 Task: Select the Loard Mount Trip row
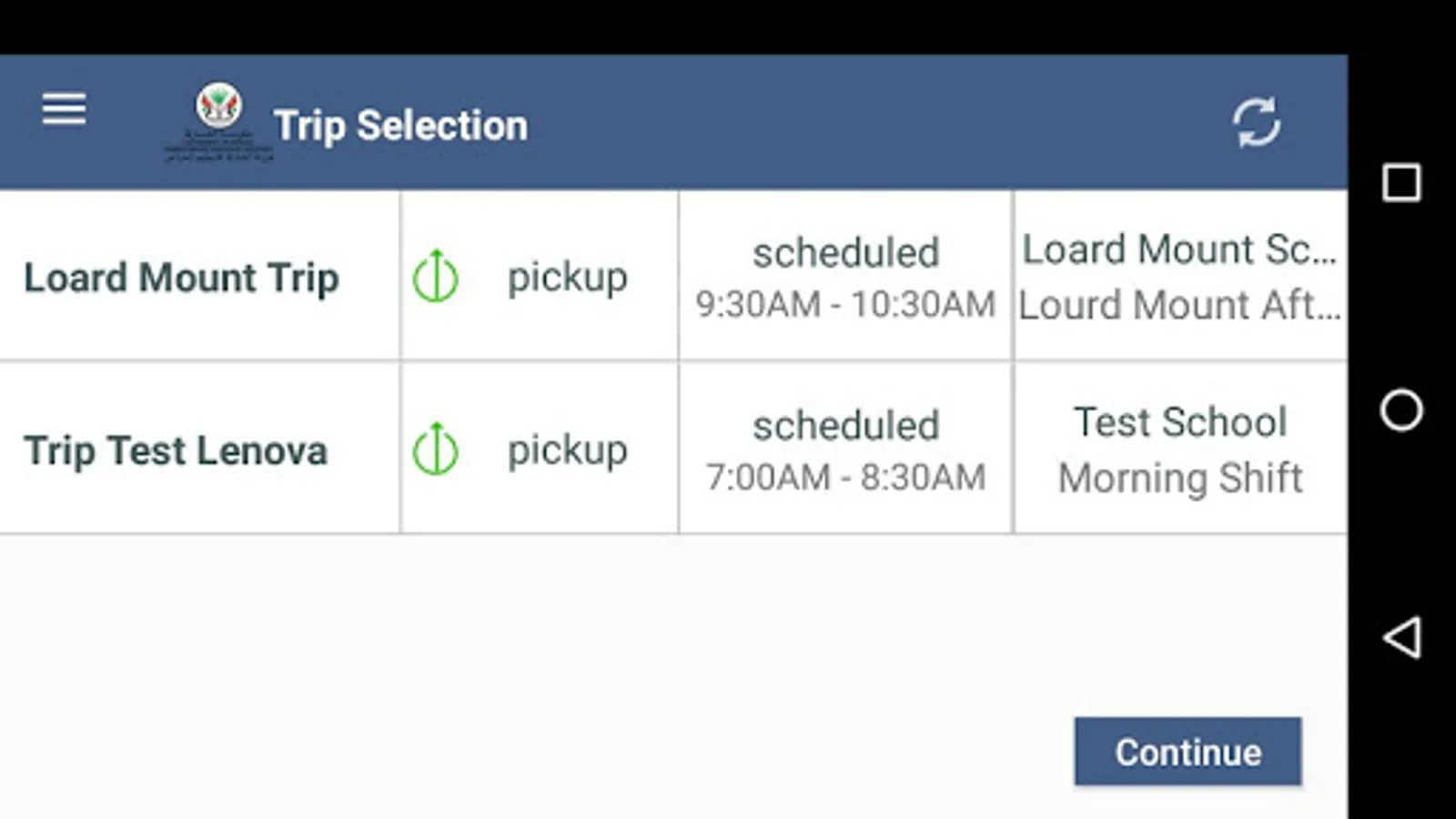point(181,278)
